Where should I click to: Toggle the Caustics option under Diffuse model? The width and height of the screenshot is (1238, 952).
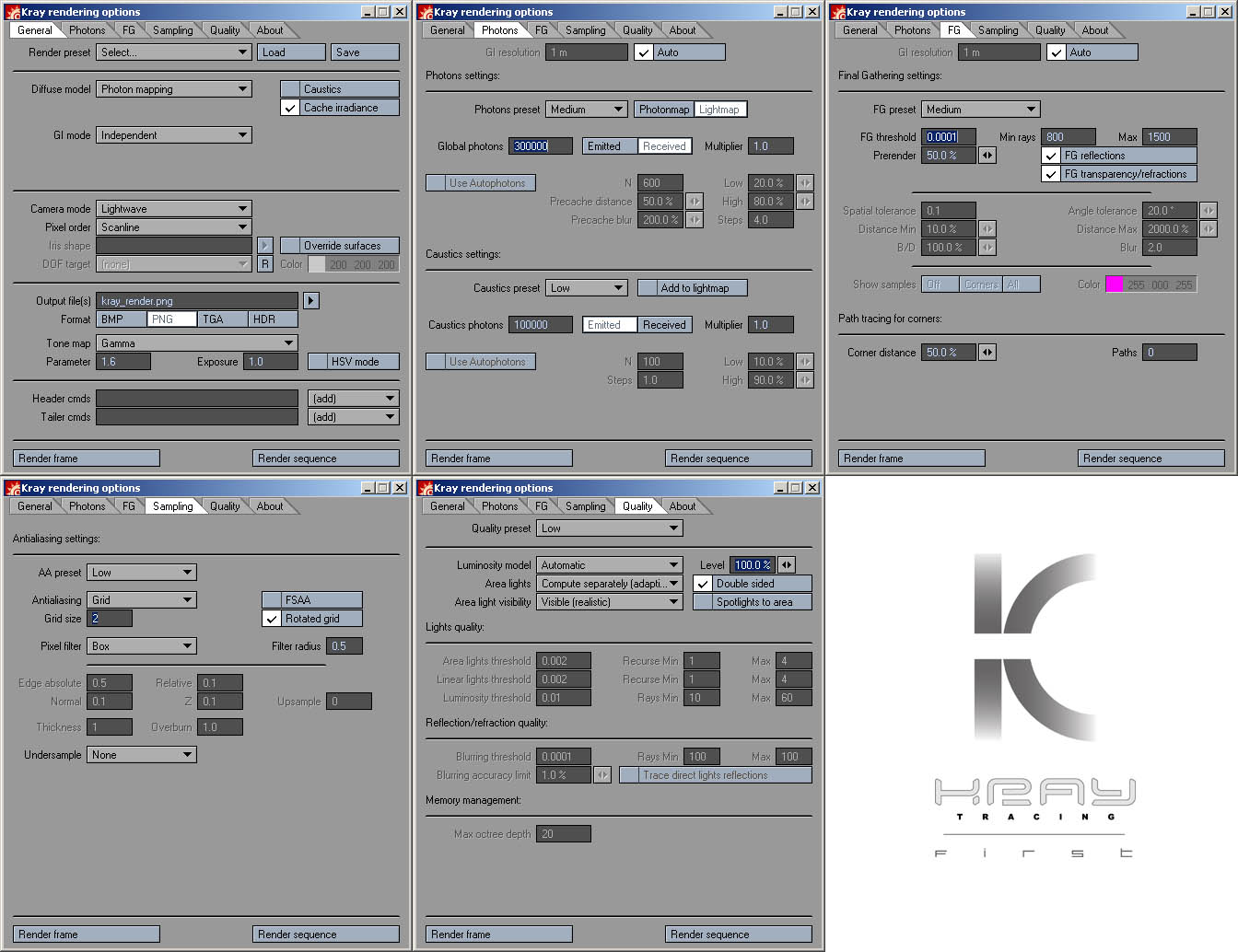(x=340, y=88)
